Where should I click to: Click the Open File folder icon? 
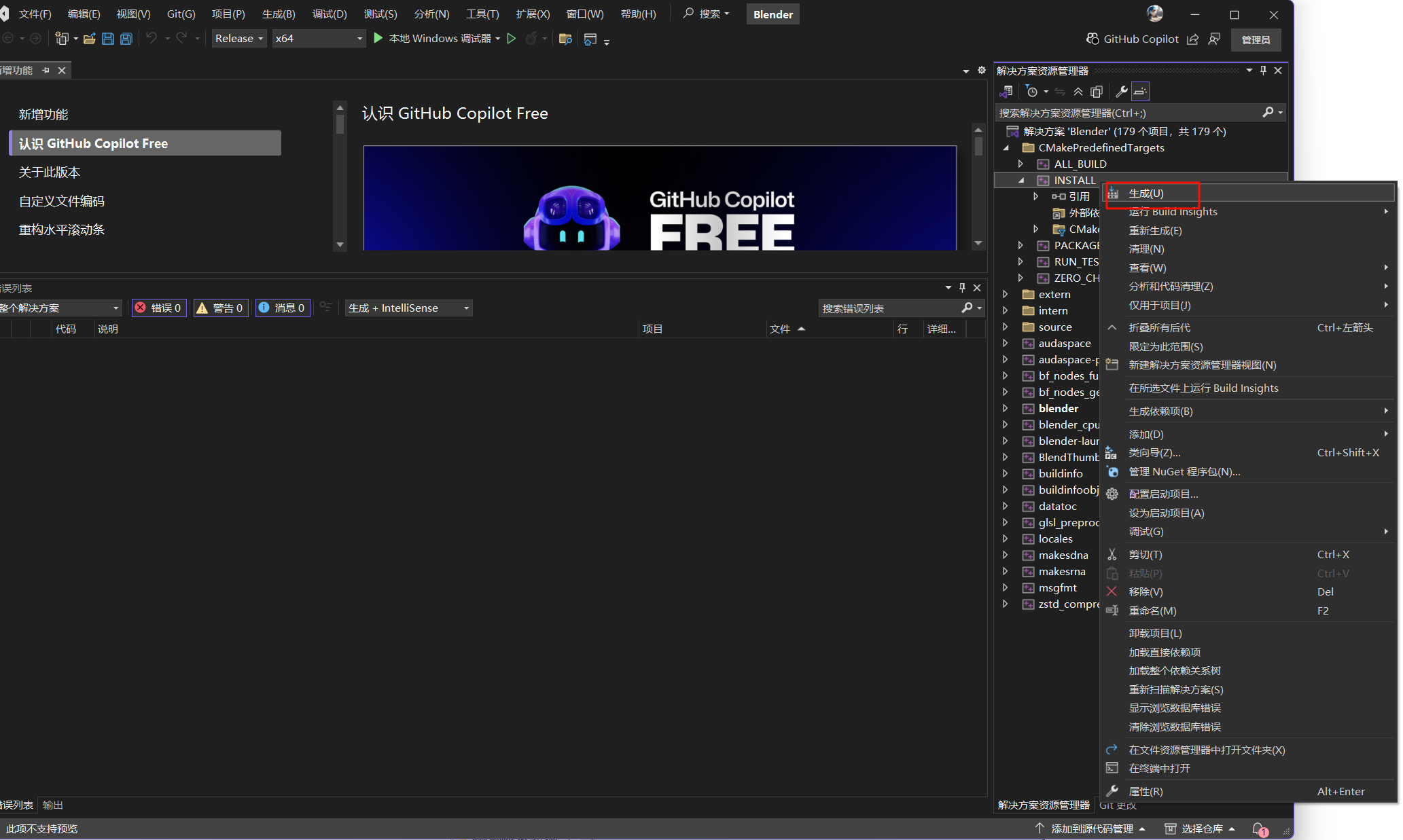pyautogui.click(x=89, y=39)
